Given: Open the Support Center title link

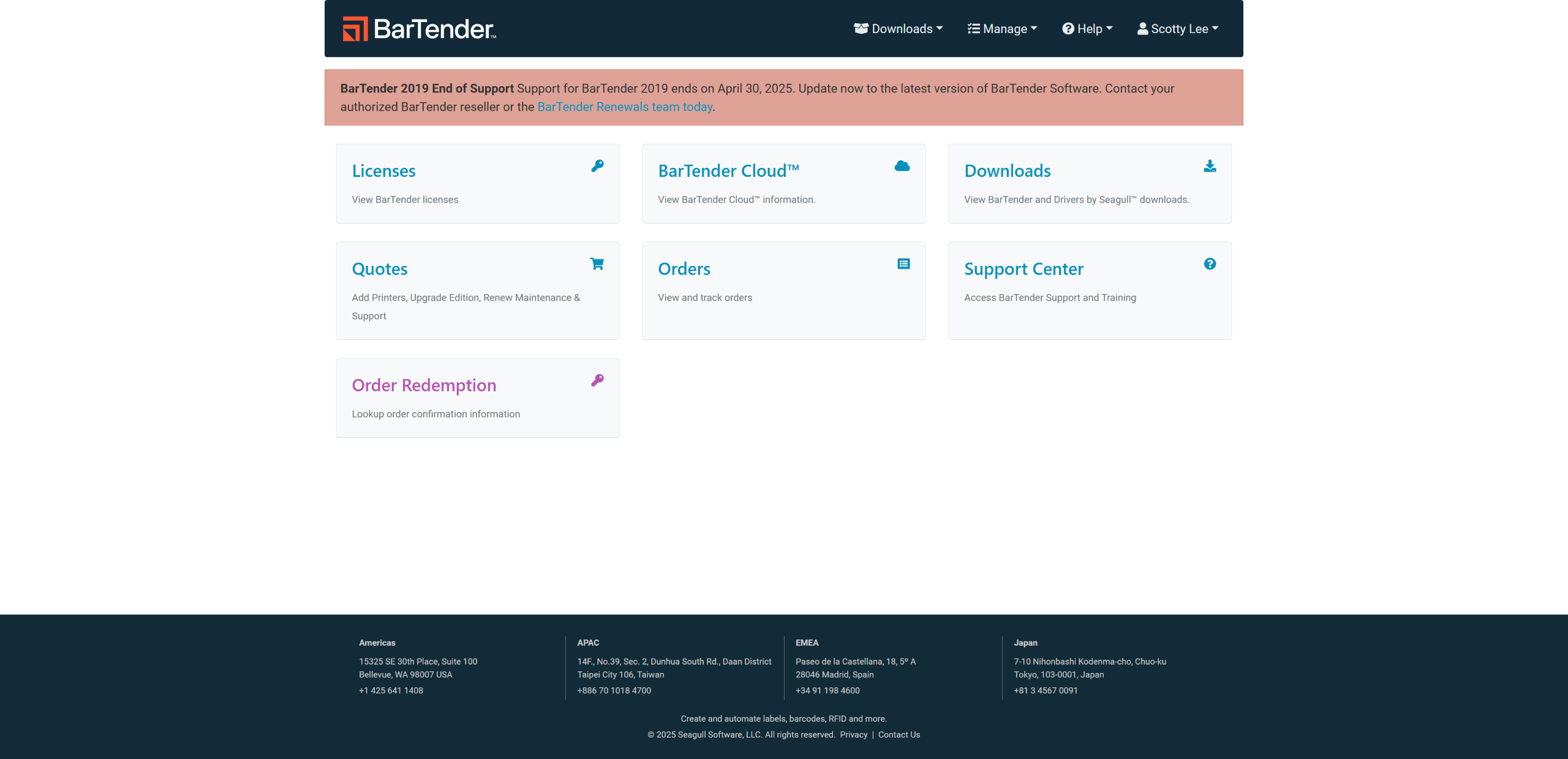Looking at the screenshot, I should [1023, 269].
